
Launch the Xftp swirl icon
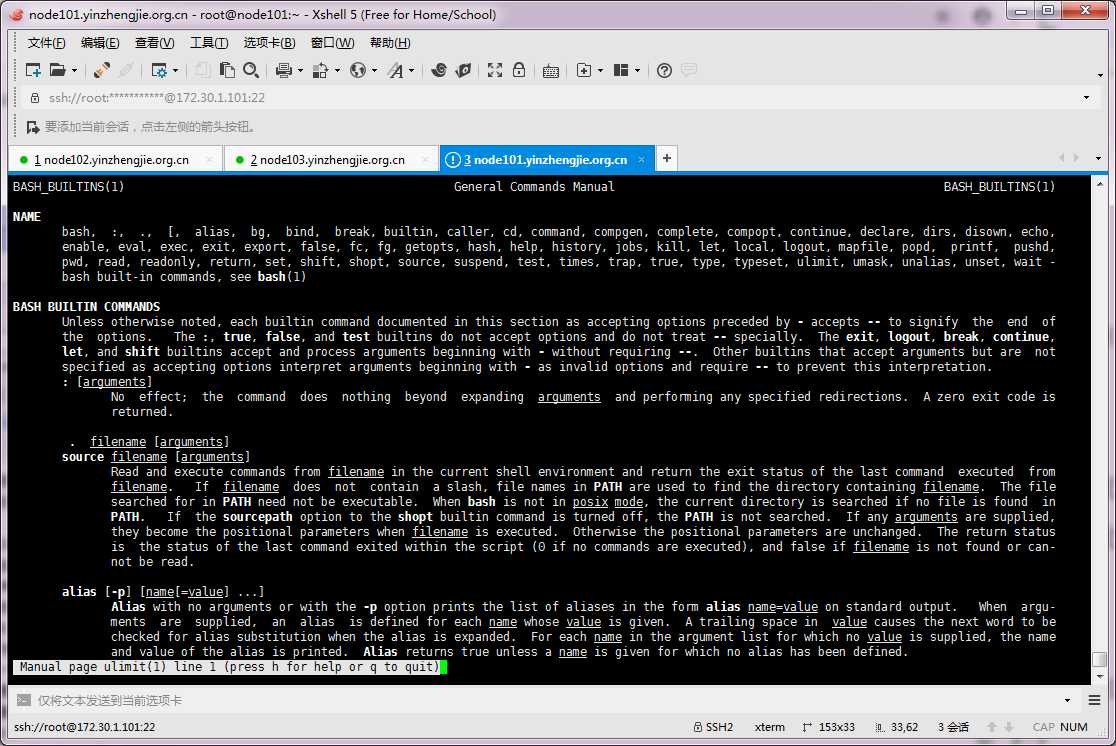coord(439,70)
